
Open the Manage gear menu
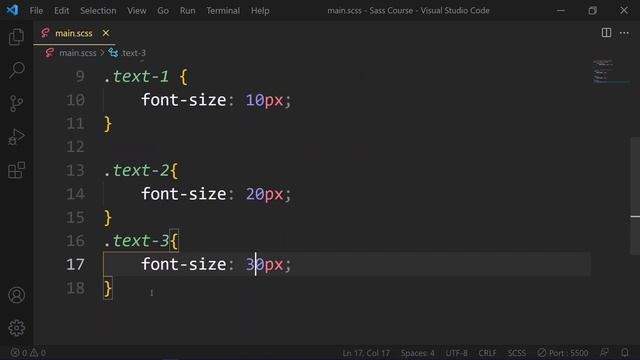point(16,328)
